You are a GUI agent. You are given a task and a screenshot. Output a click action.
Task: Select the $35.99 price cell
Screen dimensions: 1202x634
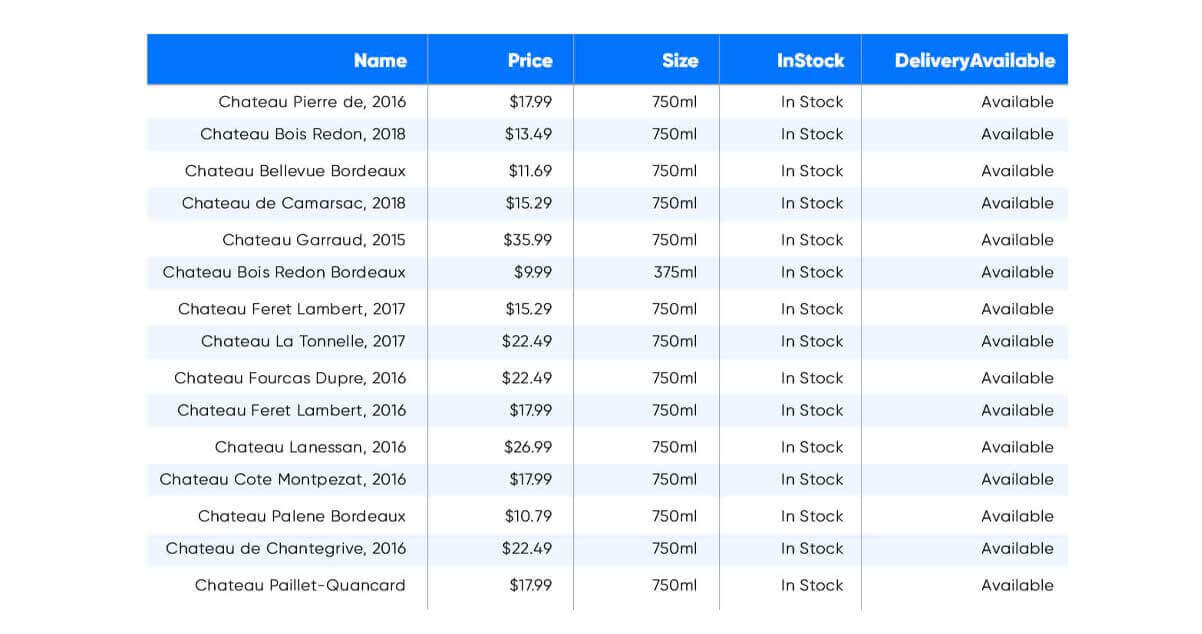click(527, 240)
